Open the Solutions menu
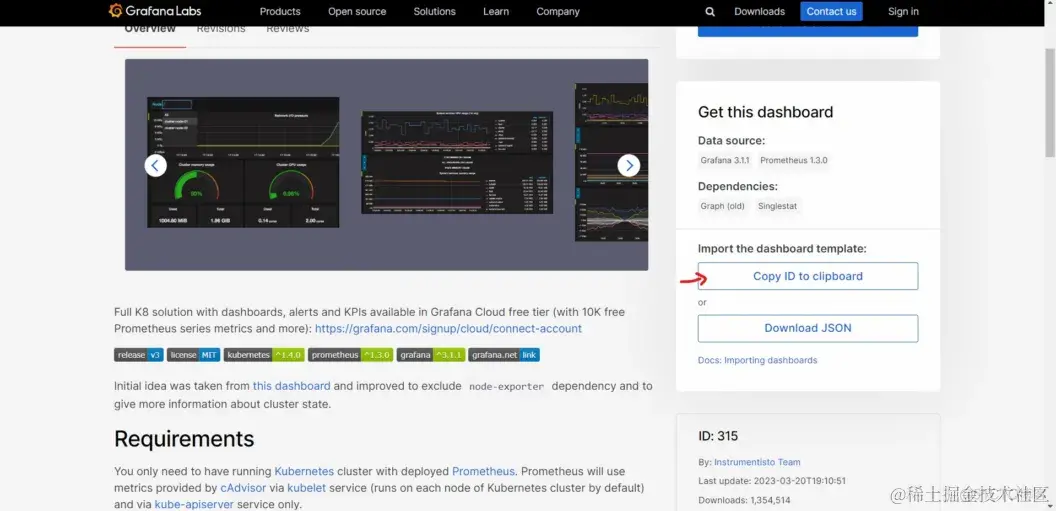Viewport: 1056px width, 511px height. tap(434, 11)
